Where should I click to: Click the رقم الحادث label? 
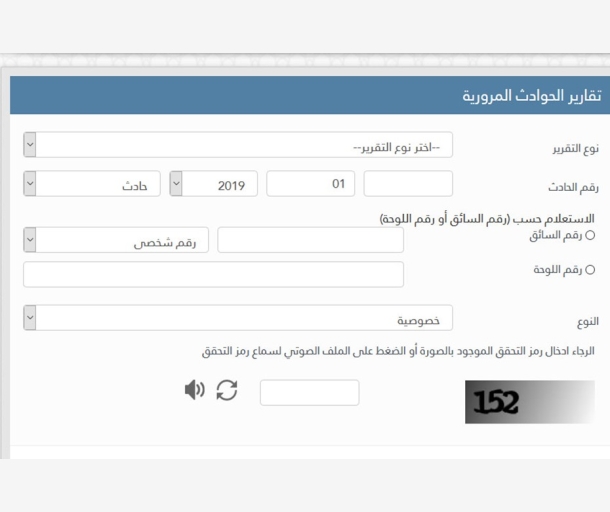tap(573, 187)
